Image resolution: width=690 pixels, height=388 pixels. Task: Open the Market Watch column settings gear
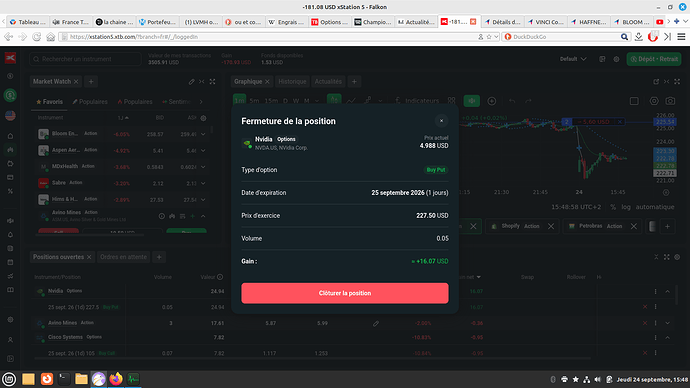(x=203, y=118)
